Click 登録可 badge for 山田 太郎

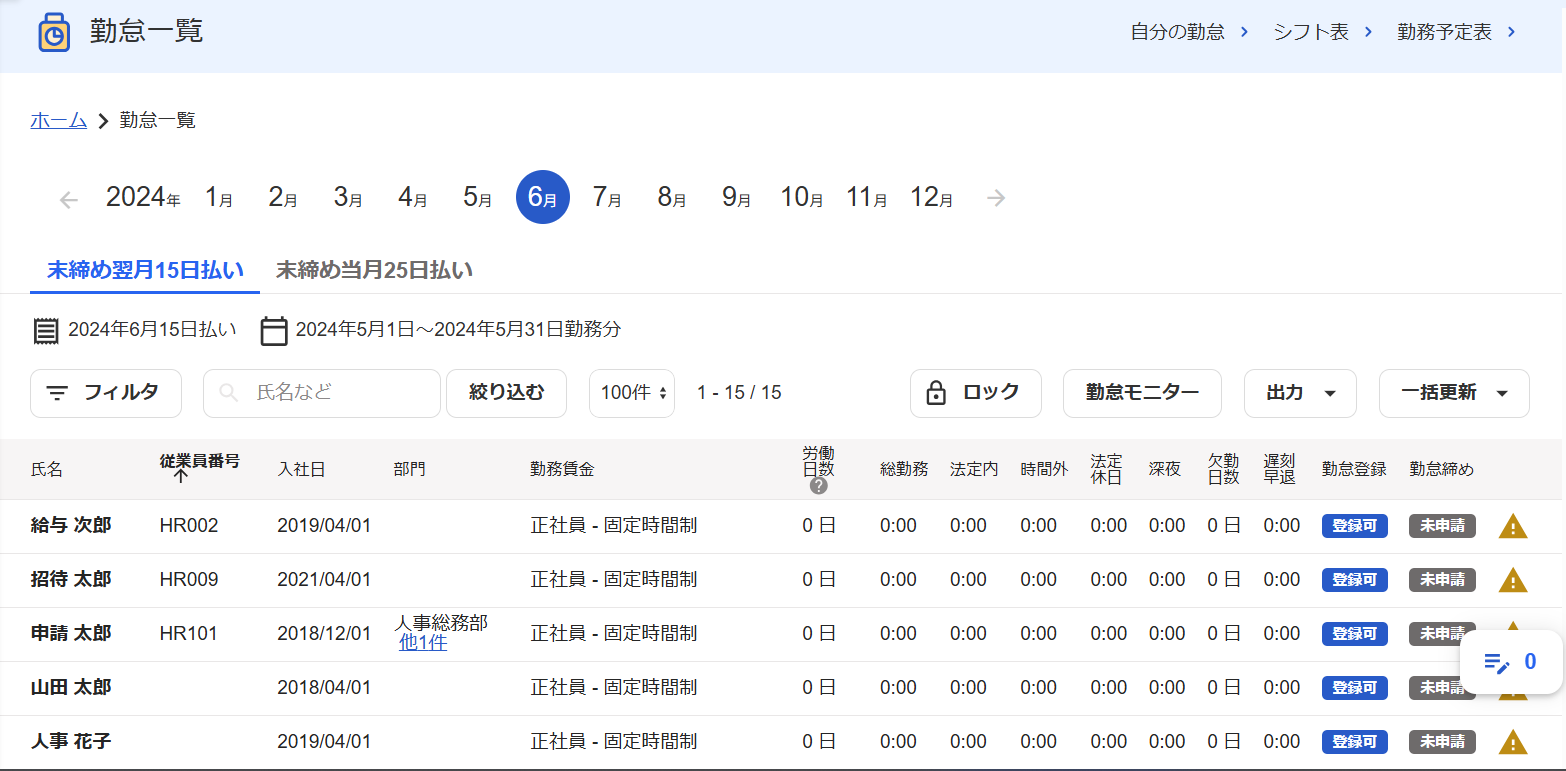click(1355, 688)
